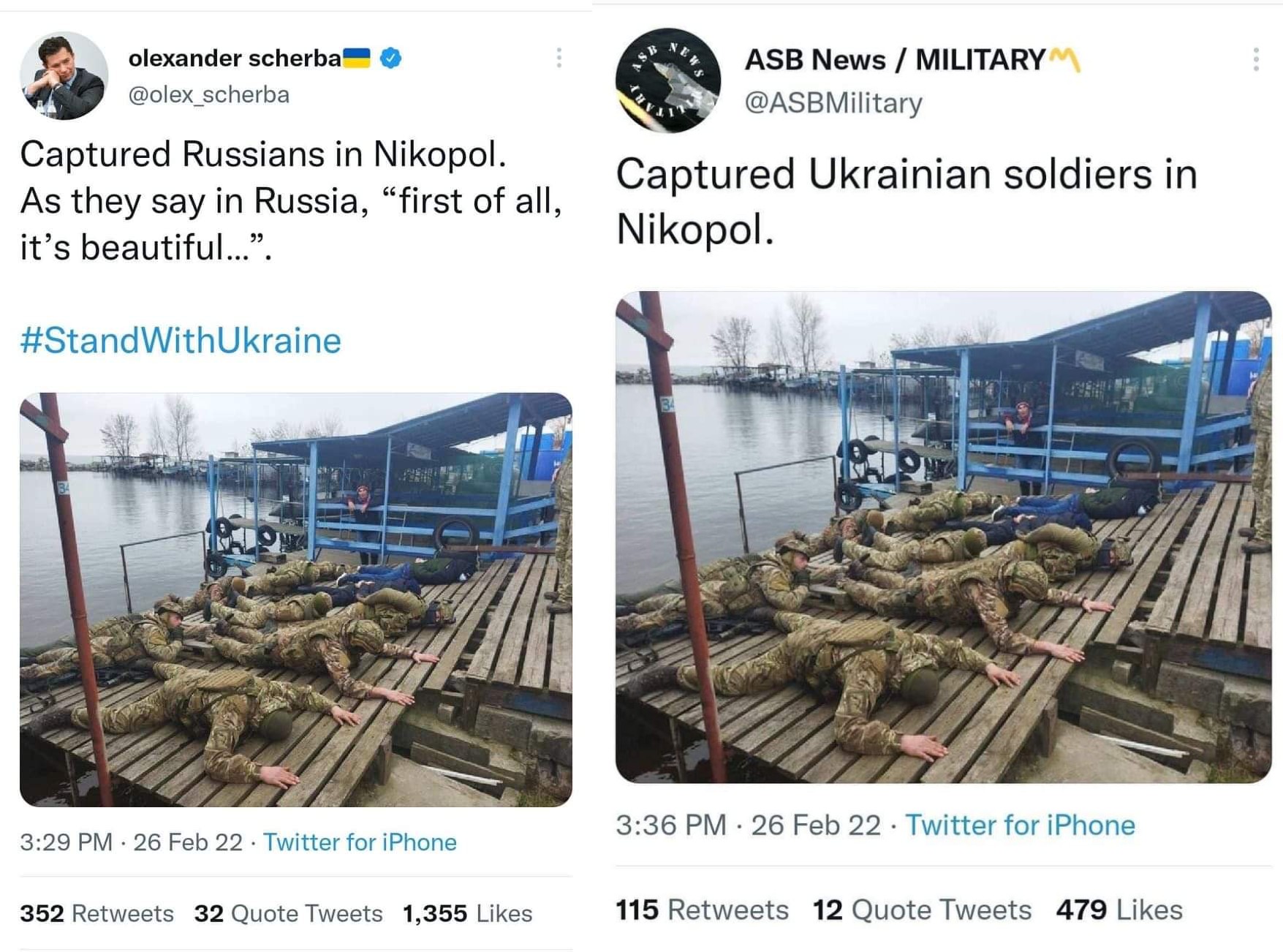This screenshot has width=1283, height=952.
Task: Show the 1,355 Likes list
Action: [x=467, y=913]
